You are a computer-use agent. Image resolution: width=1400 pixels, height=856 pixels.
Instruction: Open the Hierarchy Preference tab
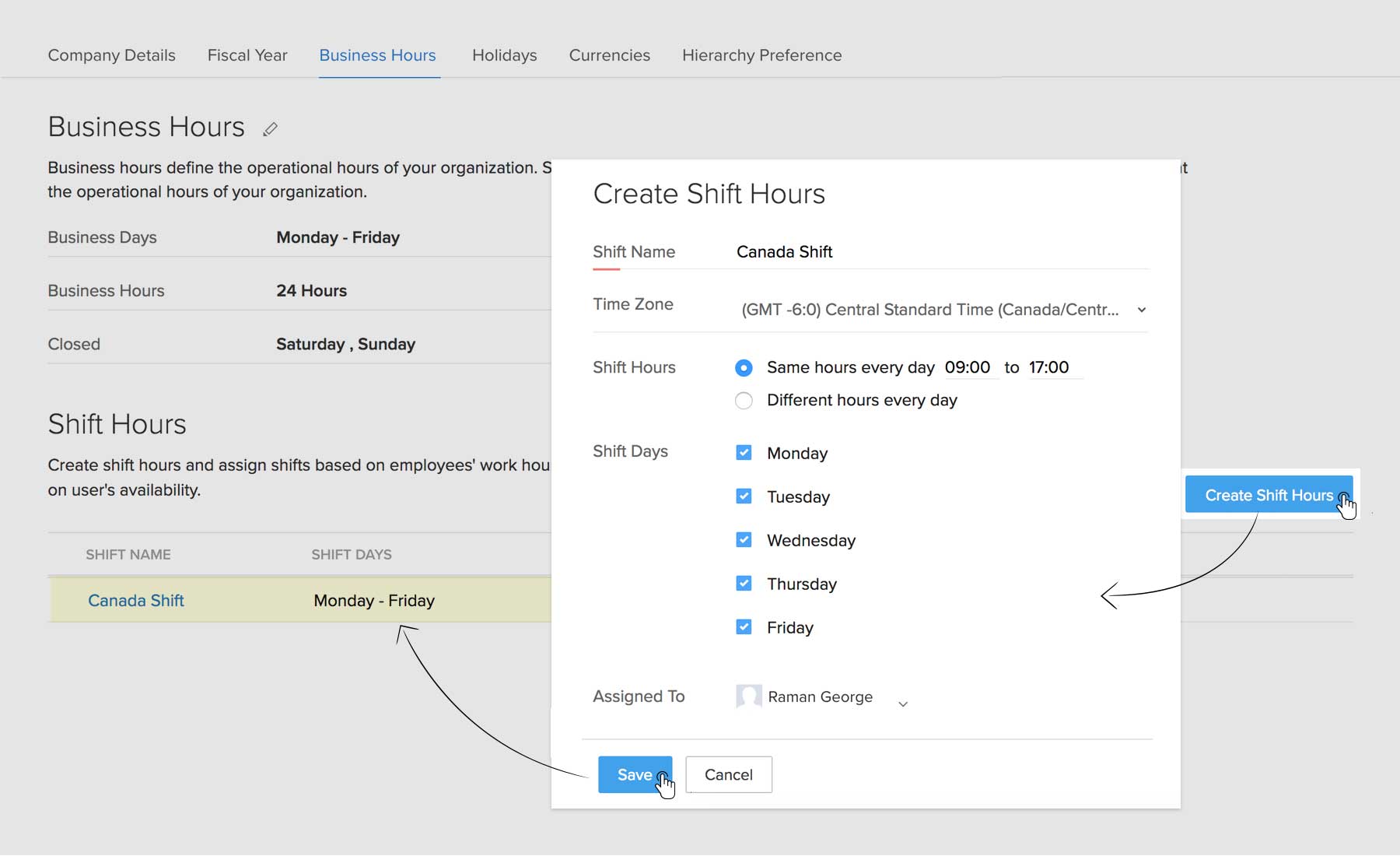click(762, 55)
